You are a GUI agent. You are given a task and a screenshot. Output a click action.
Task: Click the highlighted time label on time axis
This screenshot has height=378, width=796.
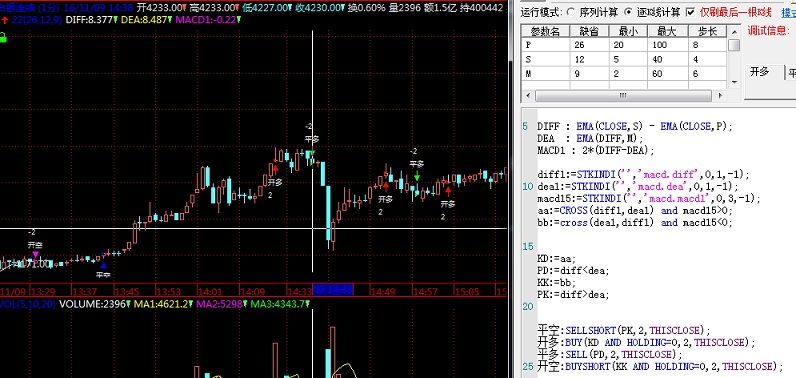pos(333,290)
